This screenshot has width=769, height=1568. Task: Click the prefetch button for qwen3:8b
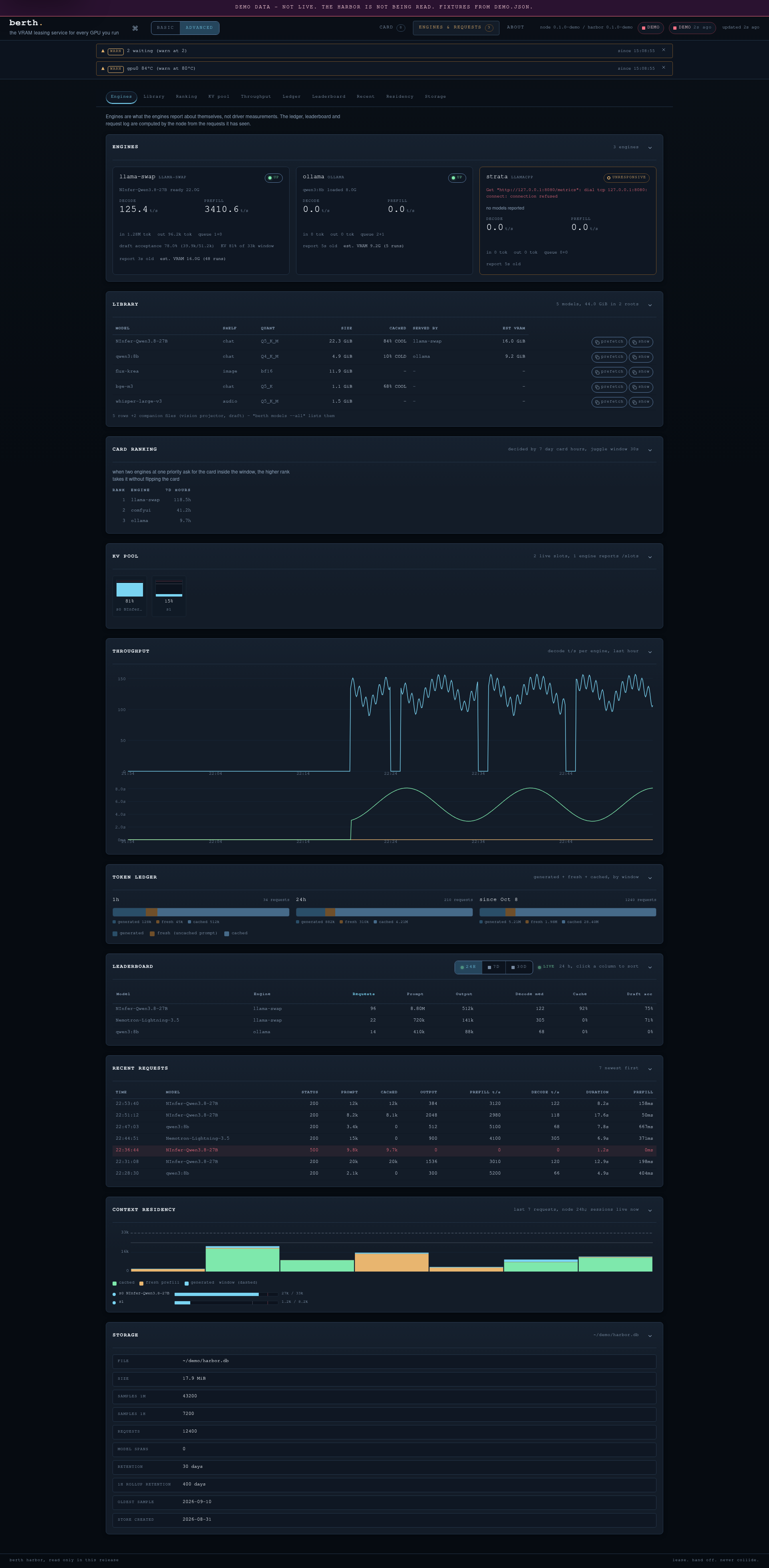(609, 357)
